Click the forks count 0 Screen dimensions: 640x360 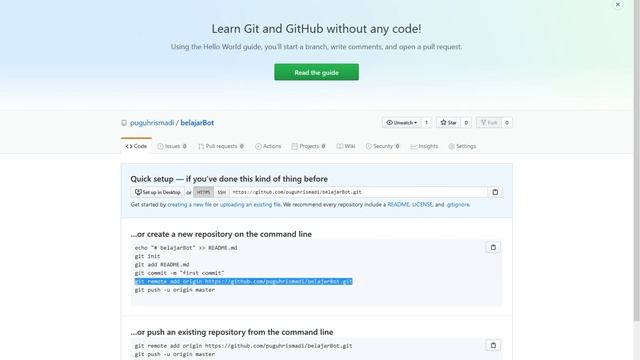click(x=507, y=122)
